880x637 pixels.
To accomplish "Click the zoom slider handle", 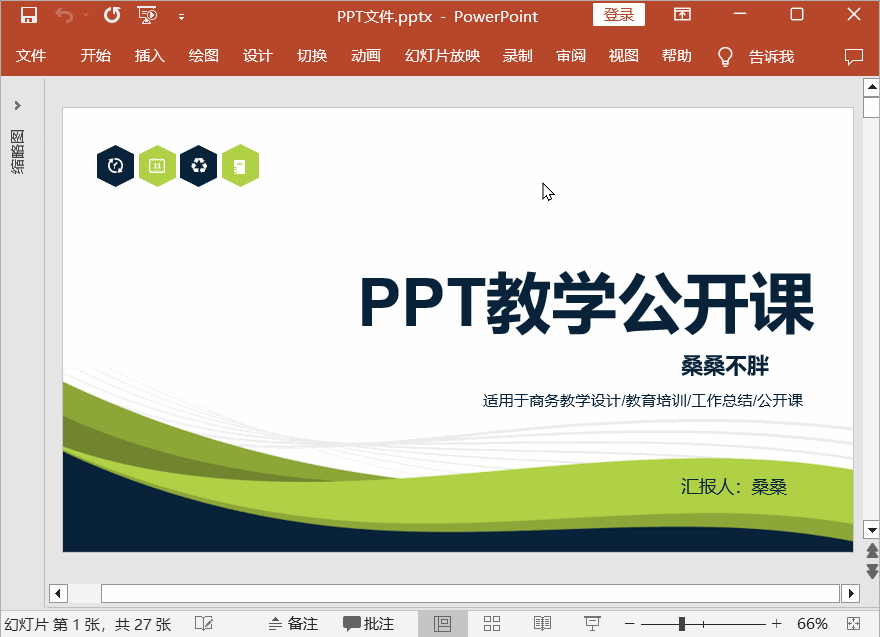I will (682, 624).
